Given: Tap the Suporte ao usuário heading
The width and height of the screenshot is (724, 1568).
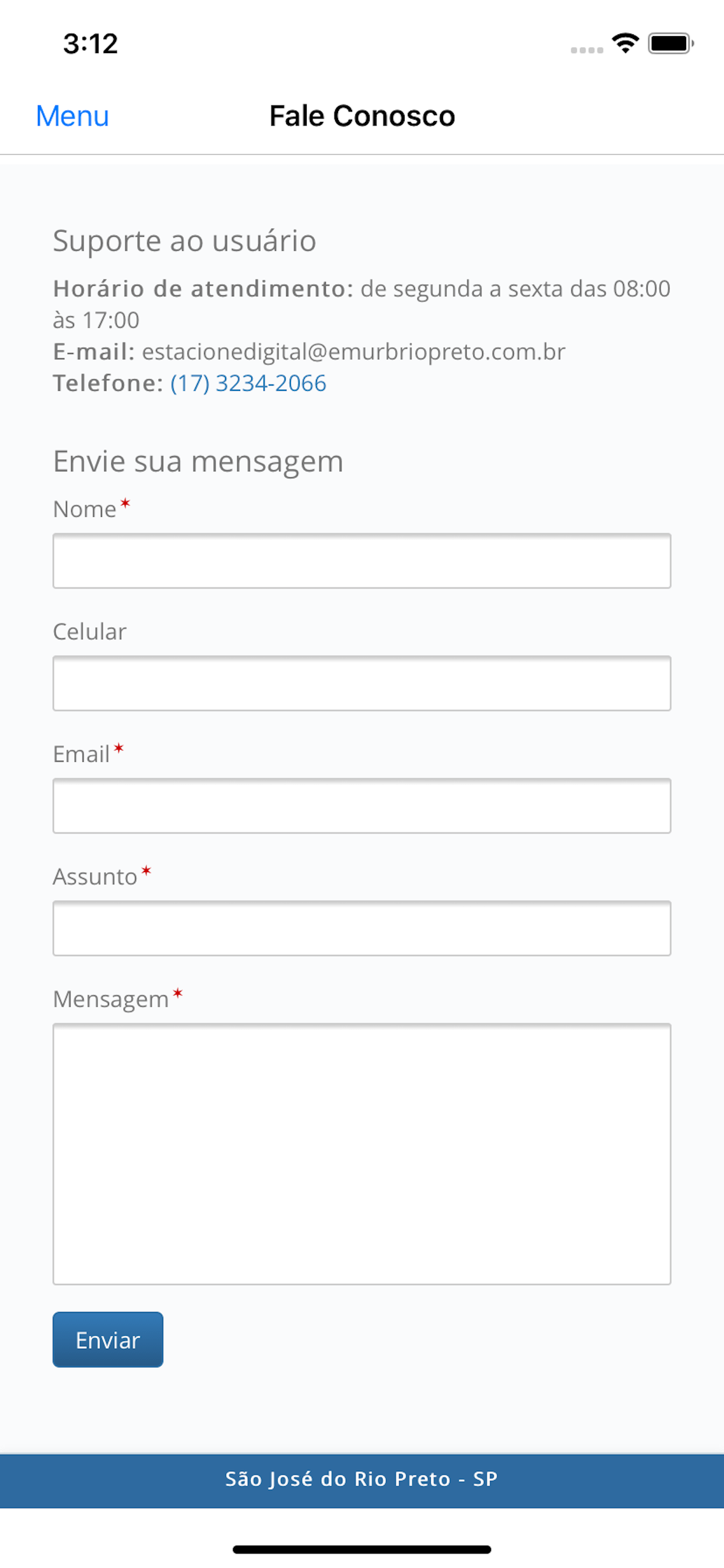Looking at the screenshot, I should [184, 241].
